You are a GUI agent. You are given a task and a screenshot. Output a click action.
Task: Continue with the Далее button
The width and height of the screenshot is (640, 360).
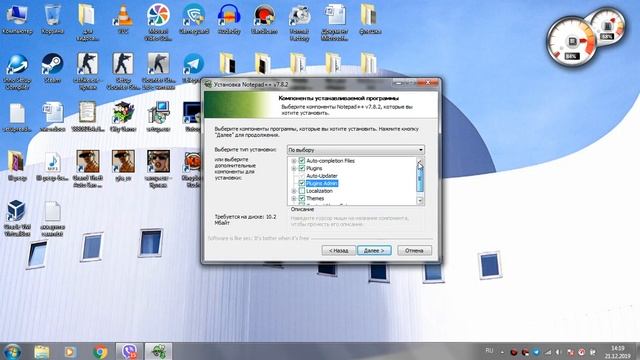[x=374, y=250]
